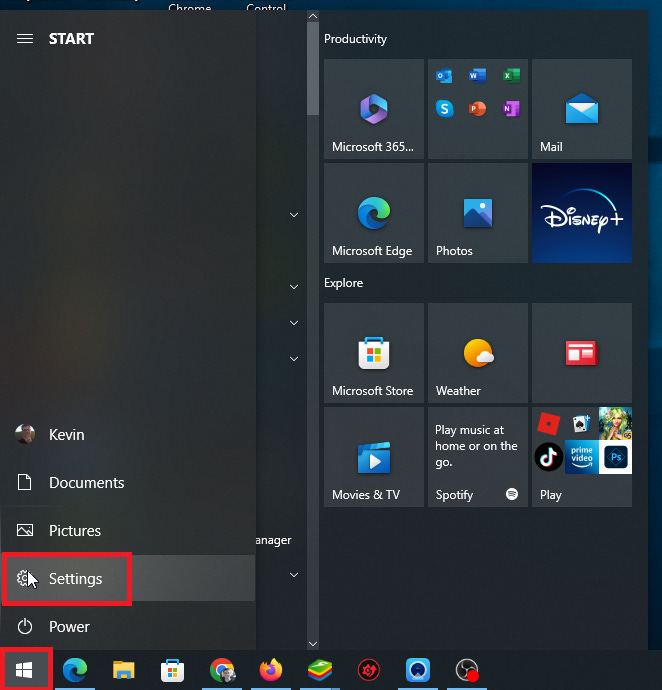Open BlueStacks from the taskbar
Image resolution: width=662 pixels, height=690 pixels.
pyautogui.click(x=320, y=670)
